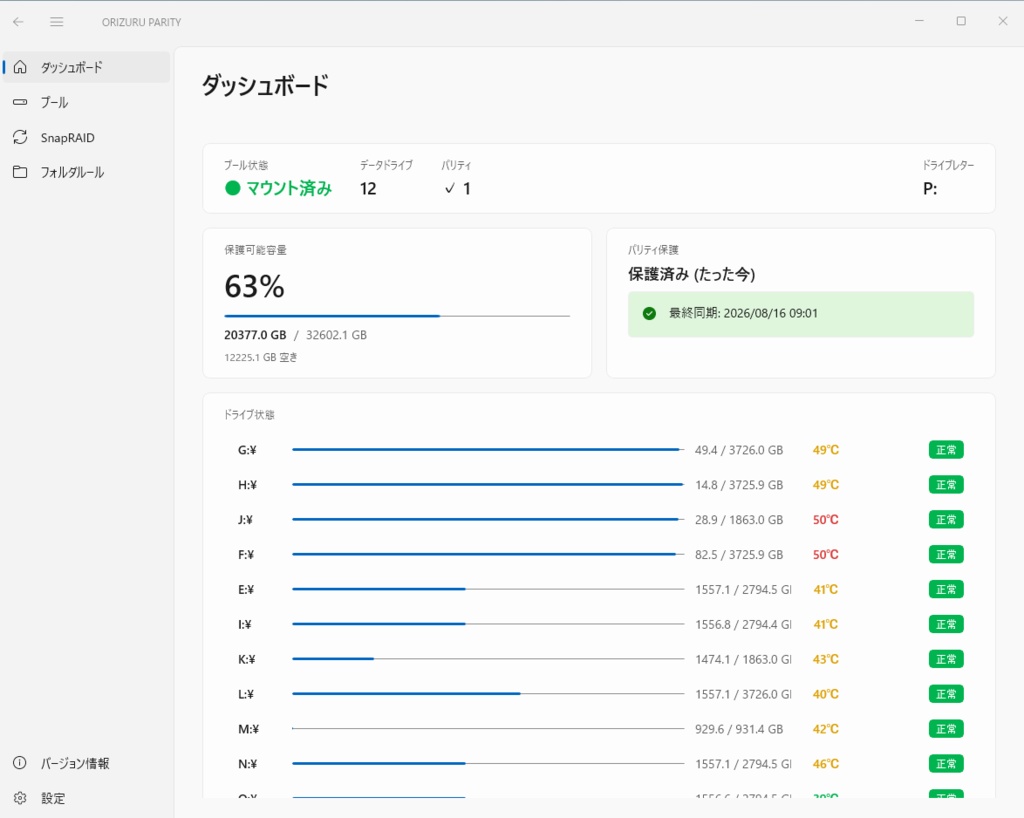Viewport: 1024px width, 818px height.
Task: Open ダッシュボード home icon in sidebar
Action: (20, 67)
